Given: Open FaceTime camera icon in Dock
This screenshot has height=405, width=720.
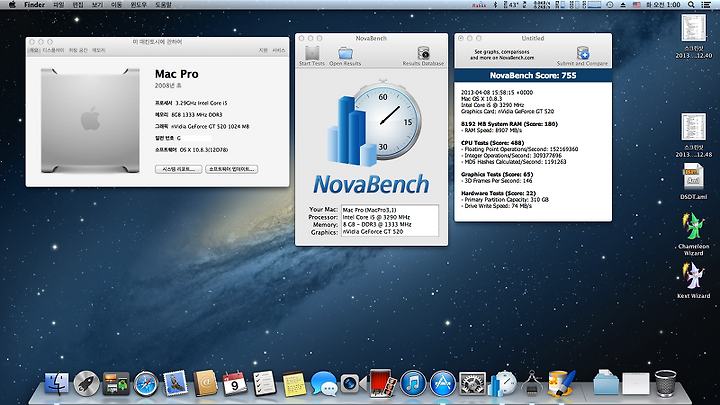Looking at the screenshot, I should (x=353, y=383).
